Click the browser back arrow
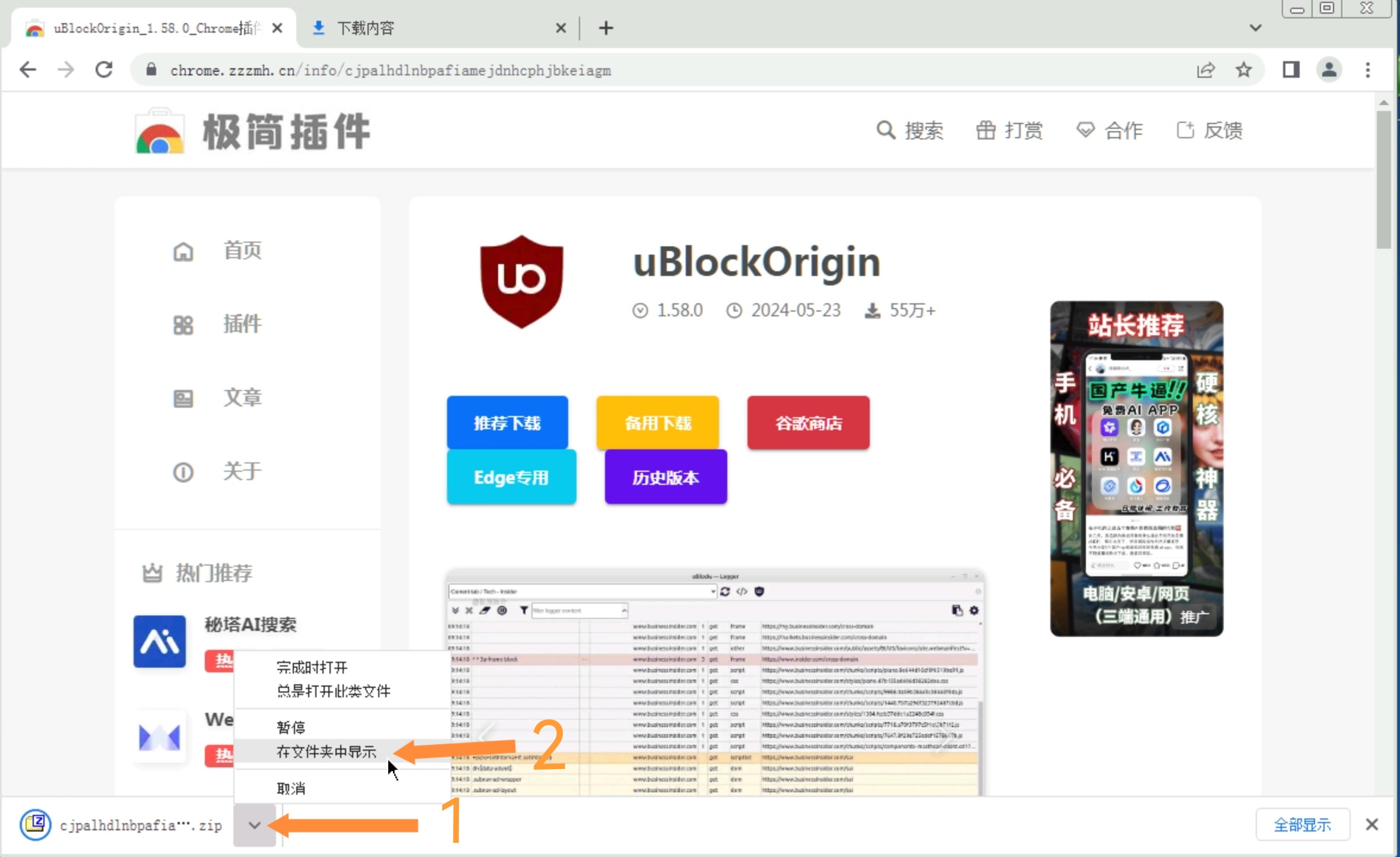The width and height of the screenshot is (1400, 857). pyautogui.click(x=28, y=70)
